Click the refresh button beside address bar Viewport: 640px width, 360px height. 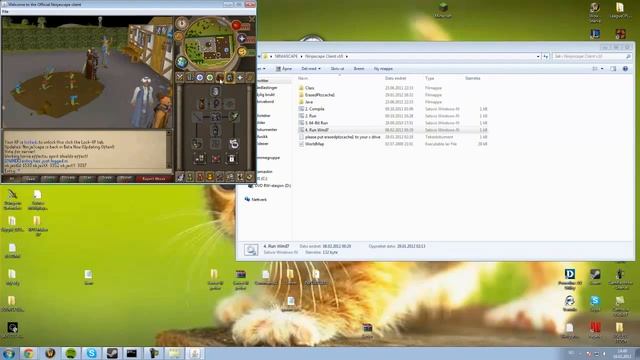click(546, 56)
